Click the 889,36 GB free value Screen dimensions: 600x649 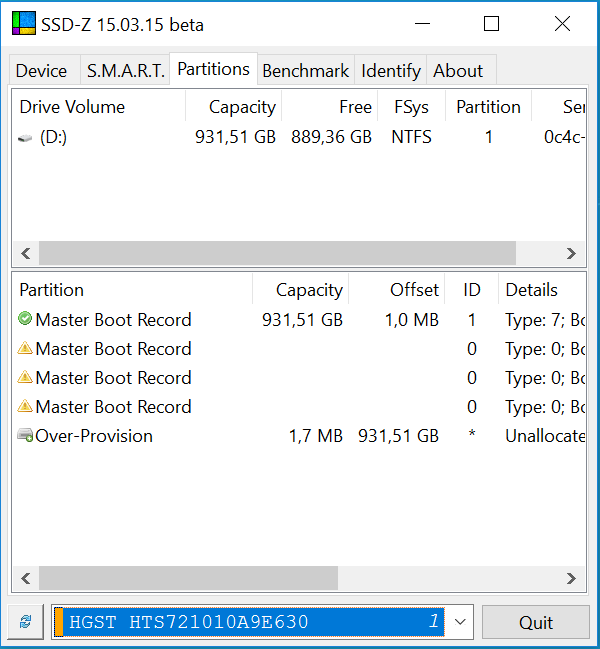(x=331, y=137)
